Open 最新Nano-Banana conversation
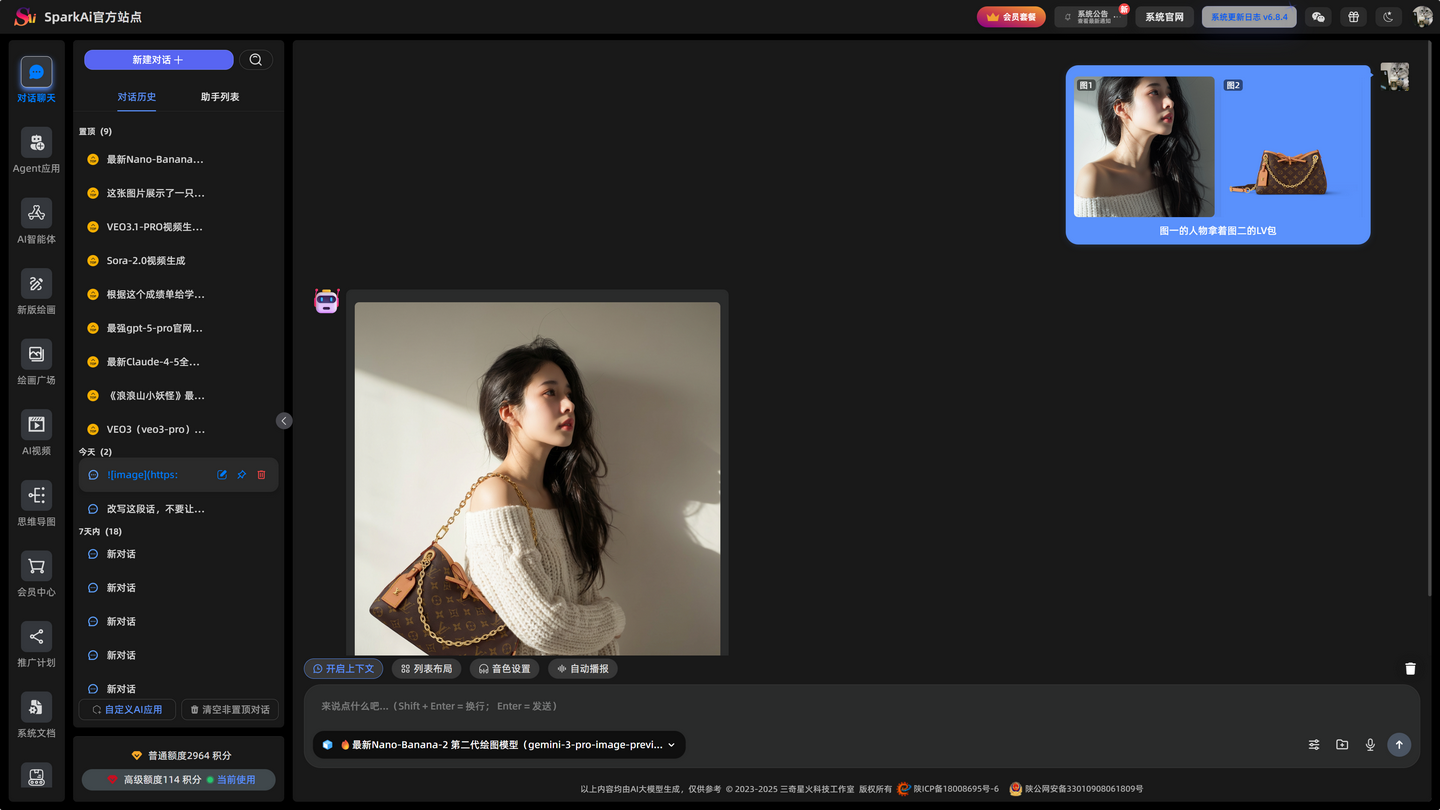This screenshot has height=810, width=1440. tap(178, 159)
